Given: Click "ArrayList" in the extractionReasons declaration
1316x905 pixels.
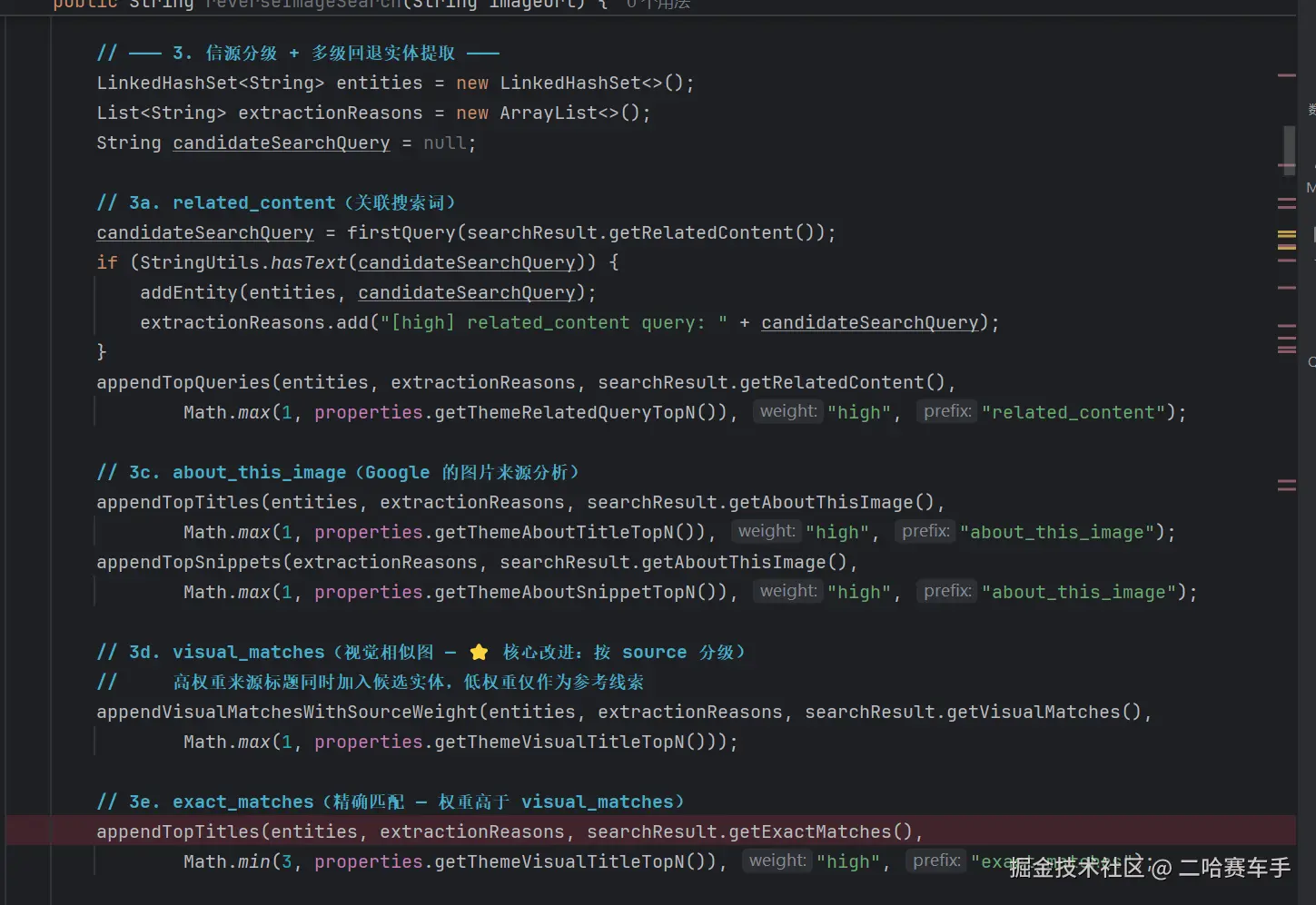Looking at the screenshot, I should point(549,113).
